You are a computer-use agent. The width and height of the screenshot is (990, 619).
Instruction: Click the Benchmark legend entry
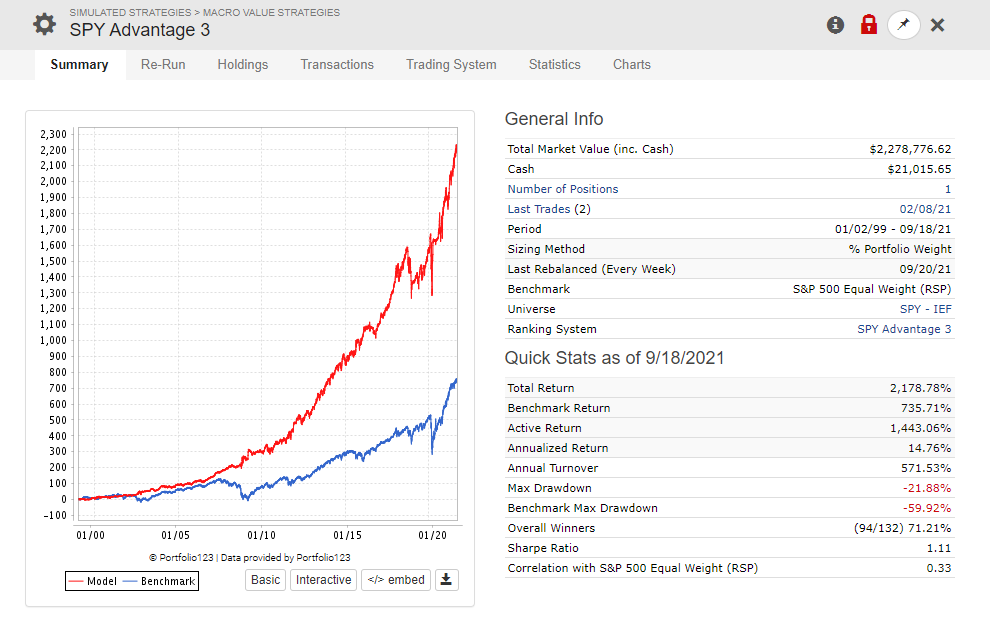[159, 581]
